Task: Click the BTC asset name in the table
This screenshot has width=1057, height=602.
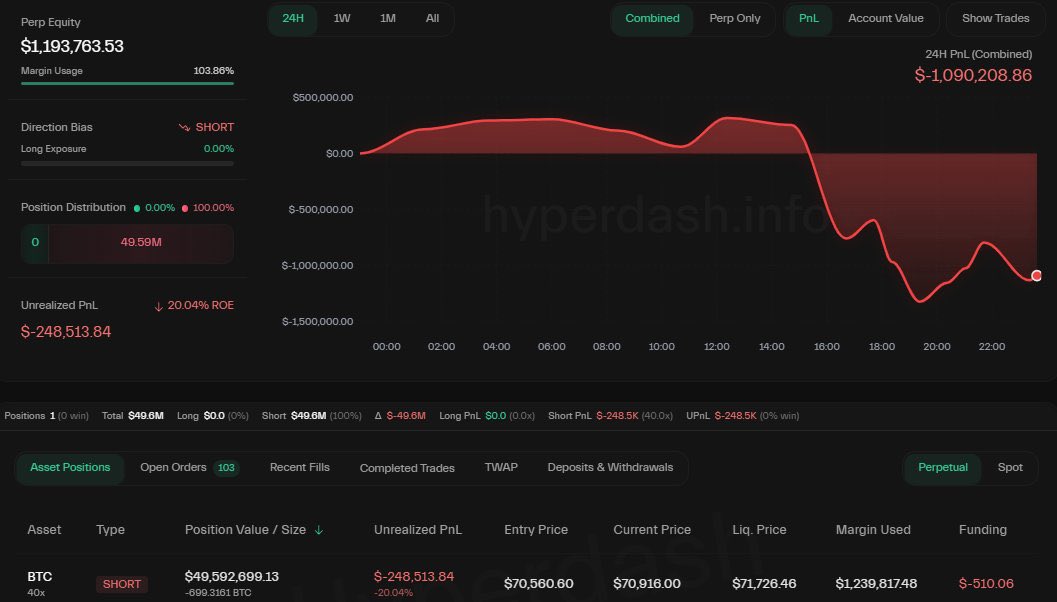Action: point(40,576)
